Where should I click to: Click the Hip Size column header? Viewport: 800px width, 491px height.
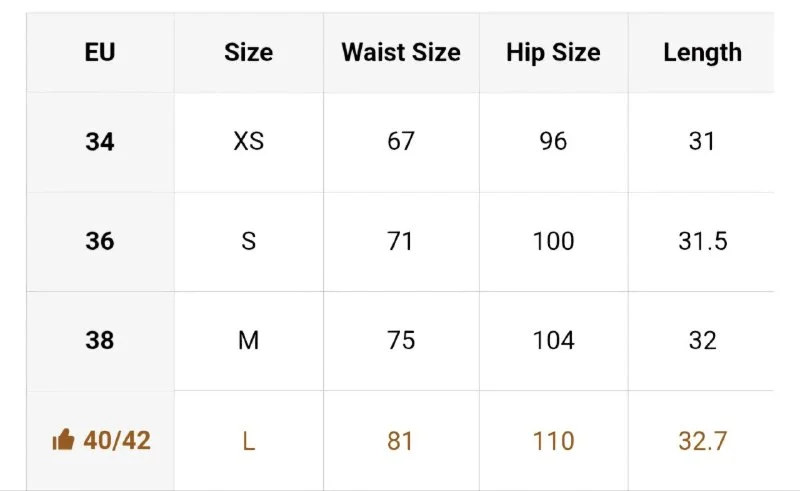(554, 52)
